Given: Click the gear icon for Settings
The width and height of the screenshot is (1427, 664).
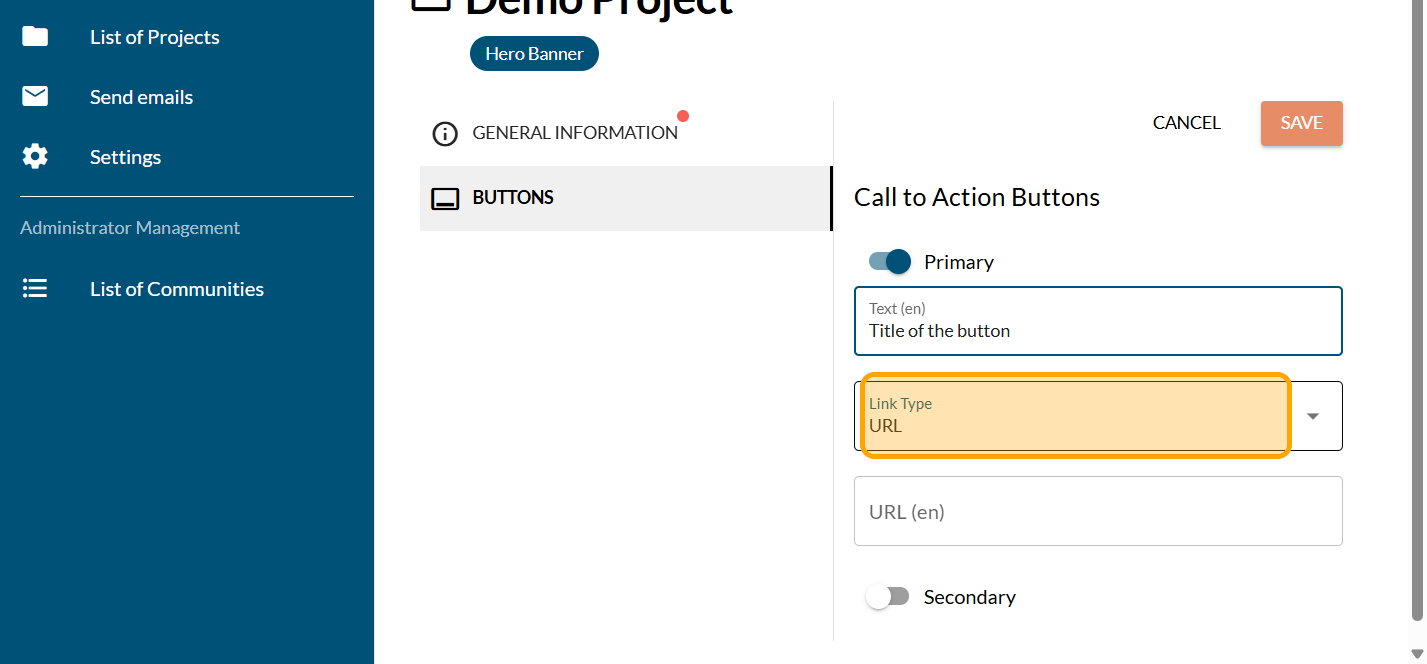Looking at the screenshot, I should click(35, 157).
